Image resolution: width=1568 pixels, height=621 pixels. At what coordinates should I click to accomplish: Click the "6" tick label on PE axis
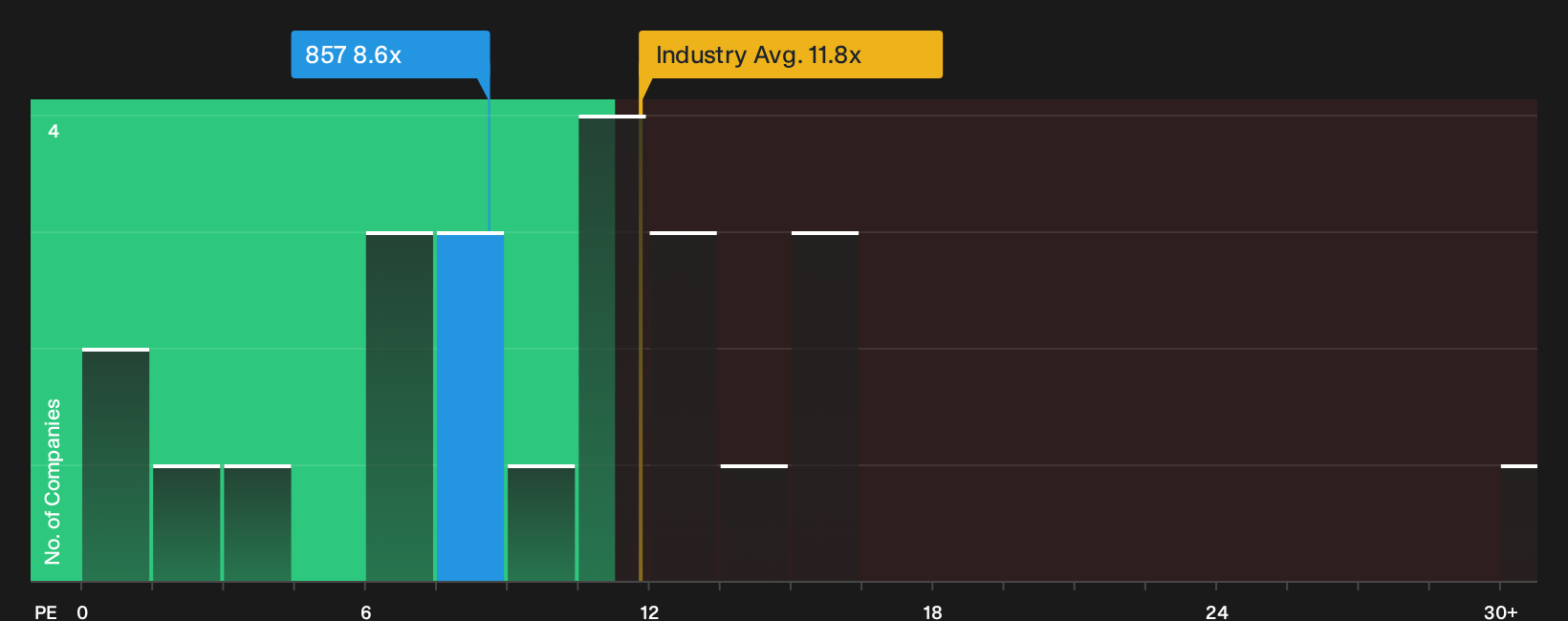[366, 612]
